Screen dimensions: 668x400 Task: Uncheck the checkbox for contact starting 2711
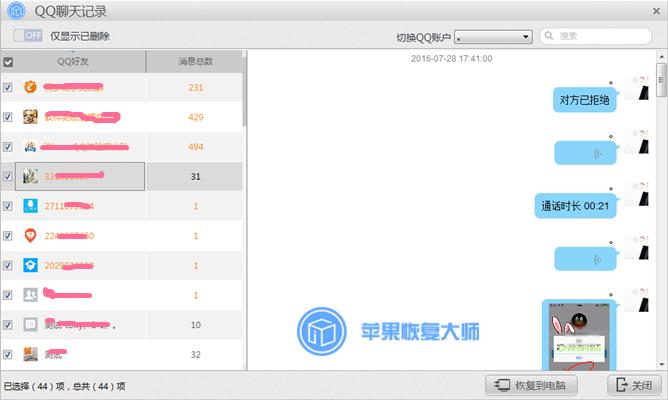click(8, 206)
